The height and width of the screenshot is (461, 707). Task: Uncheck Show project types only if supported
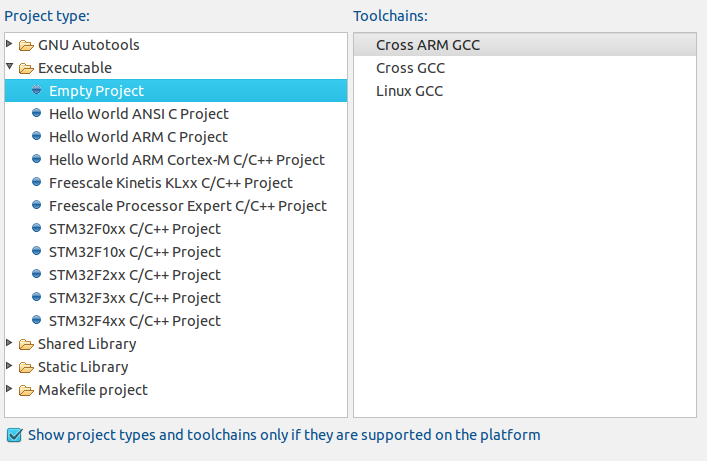pos(14,435)
